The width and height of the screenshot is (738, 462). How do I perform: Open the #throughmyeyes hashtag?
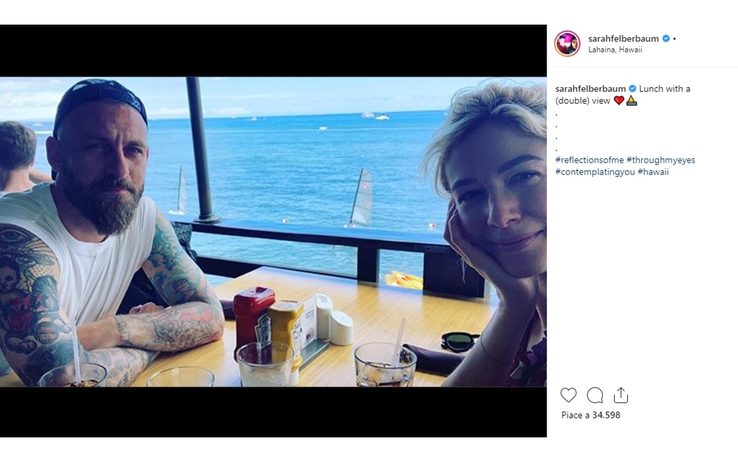click(660, 160)
